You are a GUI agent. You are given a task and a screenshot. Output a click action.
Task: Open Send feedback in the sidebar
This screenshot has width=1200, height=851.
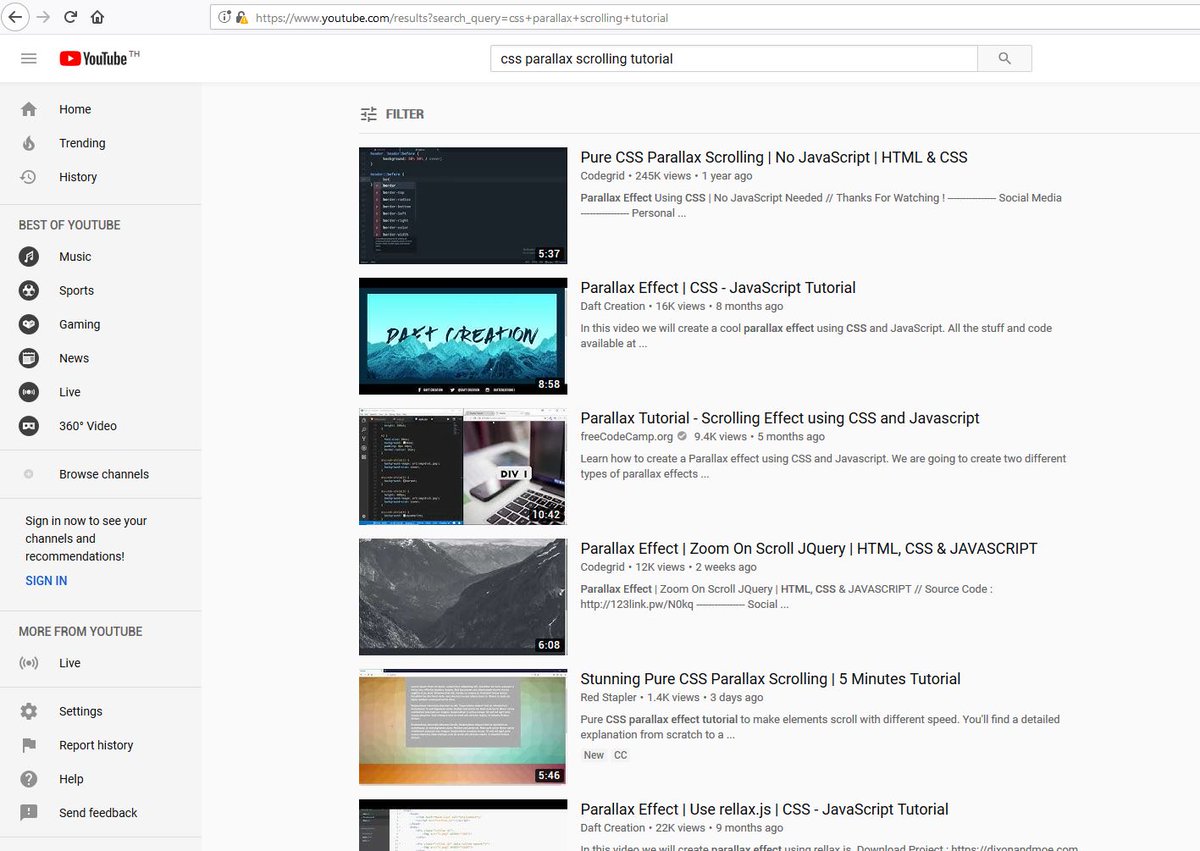(100, 813)
